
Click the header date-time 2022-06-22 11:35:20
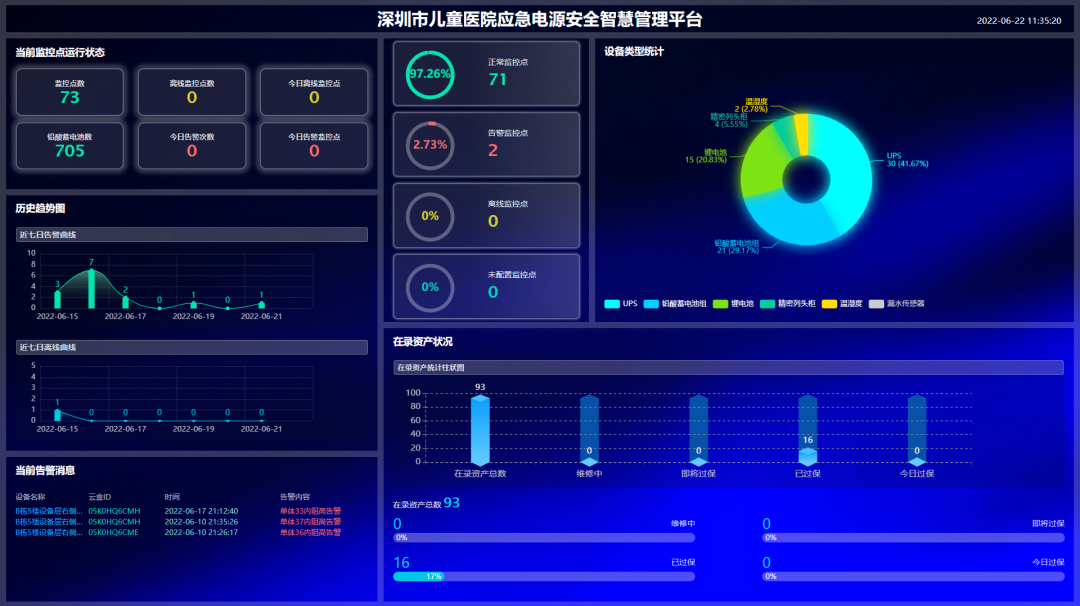[x=1019, y=21]
